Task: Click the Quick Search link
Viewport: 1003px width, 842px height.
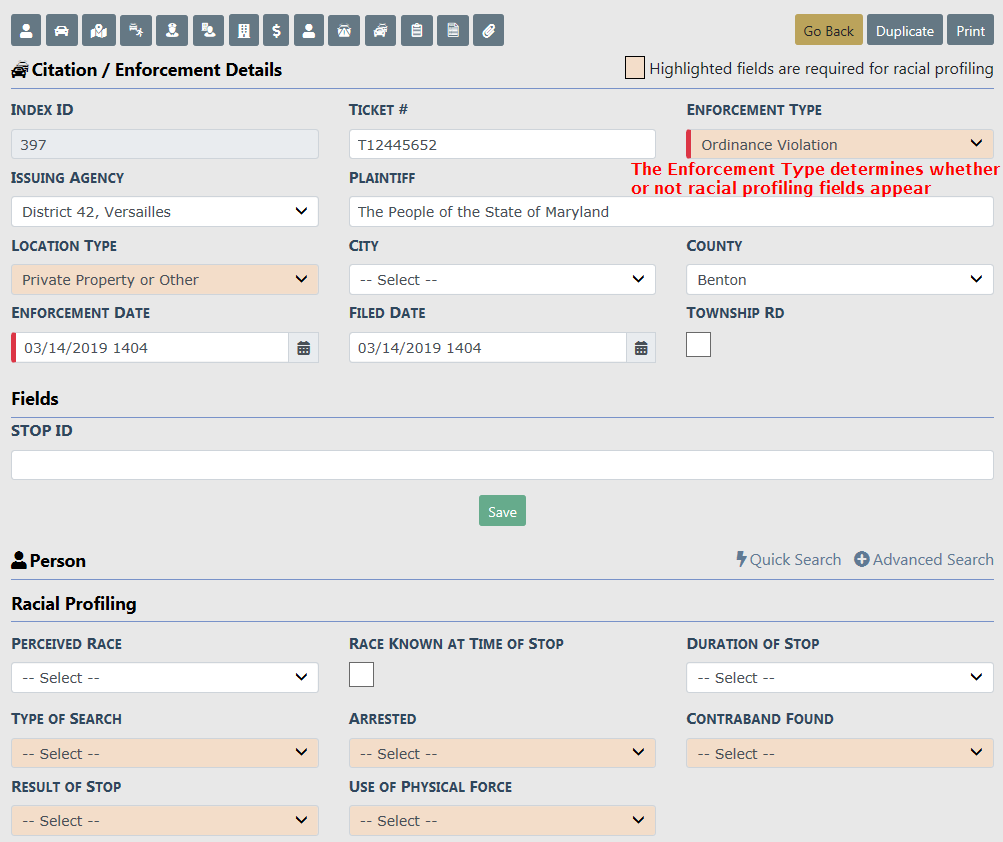Action: pyautogui.click(x=788, y=560)
